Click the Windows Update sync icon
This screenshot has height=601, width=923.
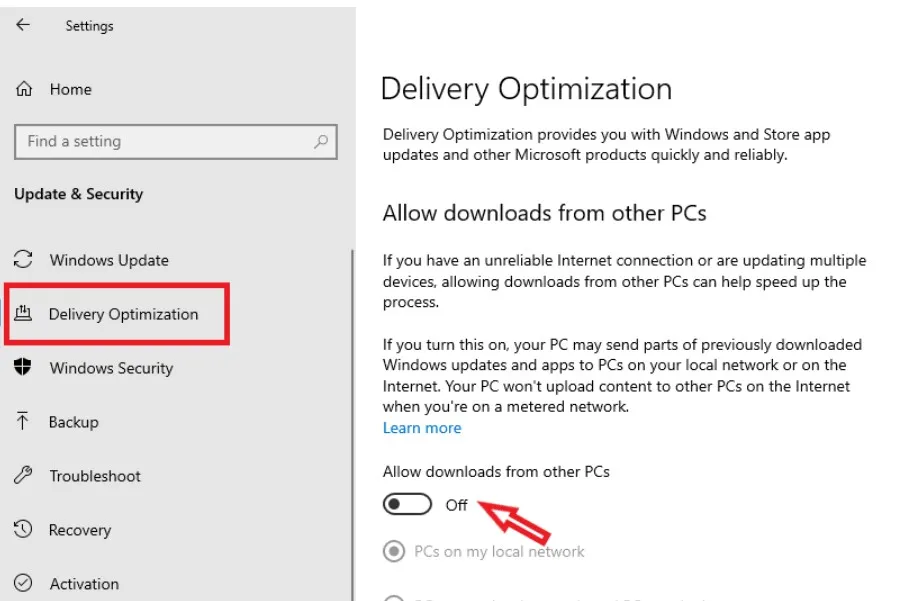click(24, 260)
